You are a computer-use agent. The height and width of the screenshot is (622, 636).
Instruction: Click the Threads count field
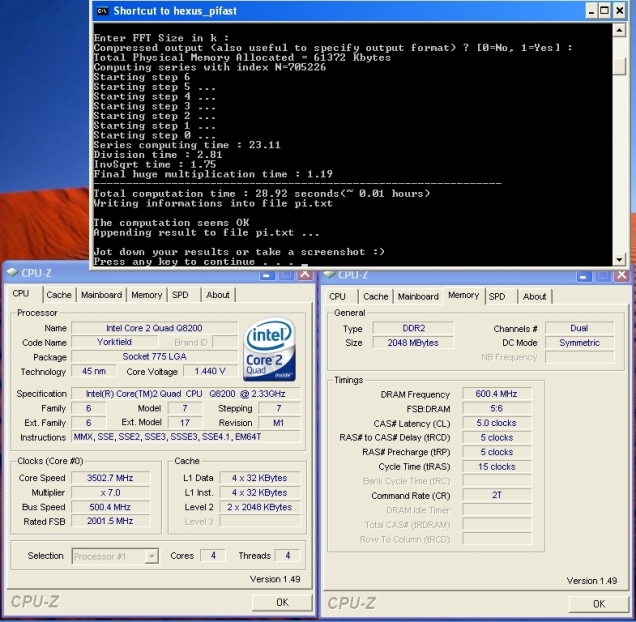click(x=288, y=555)
